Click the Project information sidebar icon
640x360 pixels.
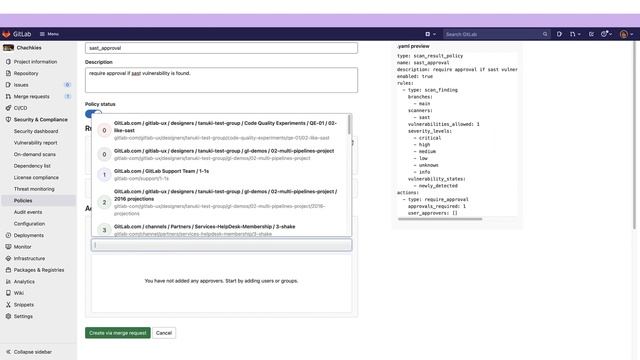pyautogui.click(x=8, y=62)
